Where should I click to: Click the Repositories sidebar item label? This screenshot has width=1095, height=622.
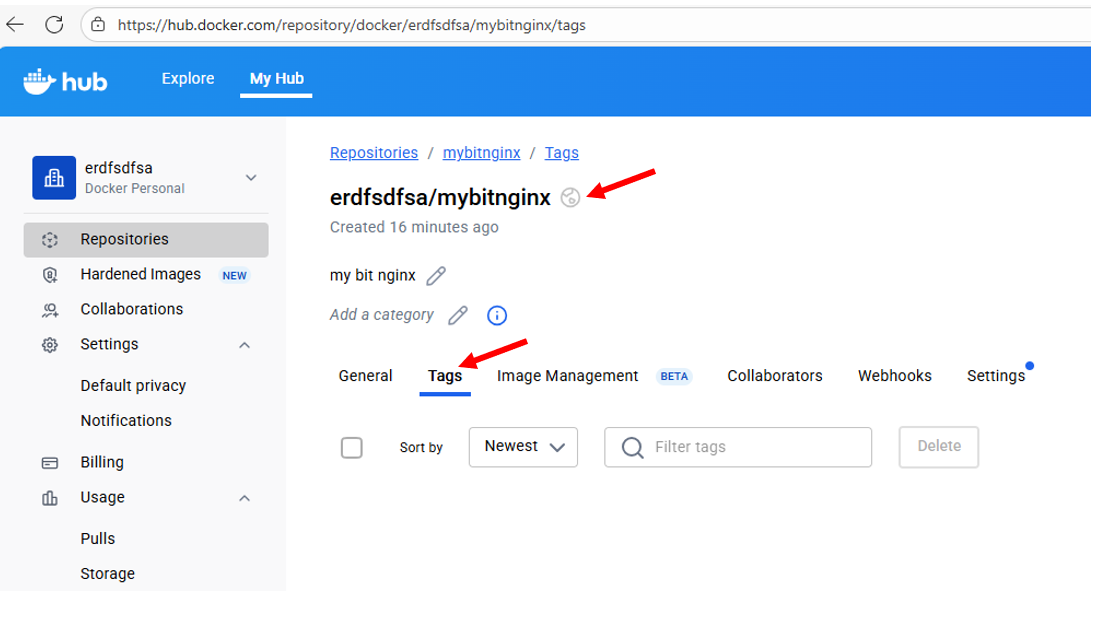tap(124, 239)
